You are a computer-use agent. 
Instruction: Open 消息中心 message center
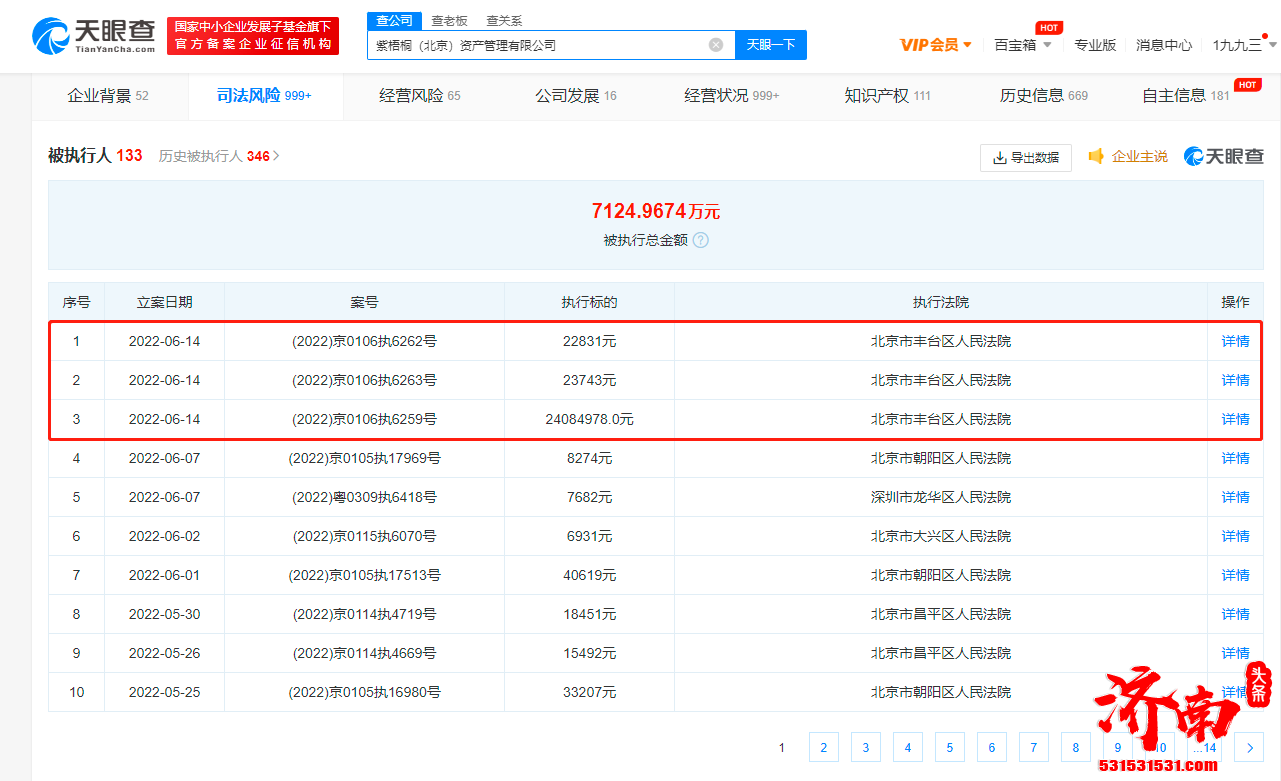point(1164,45)
